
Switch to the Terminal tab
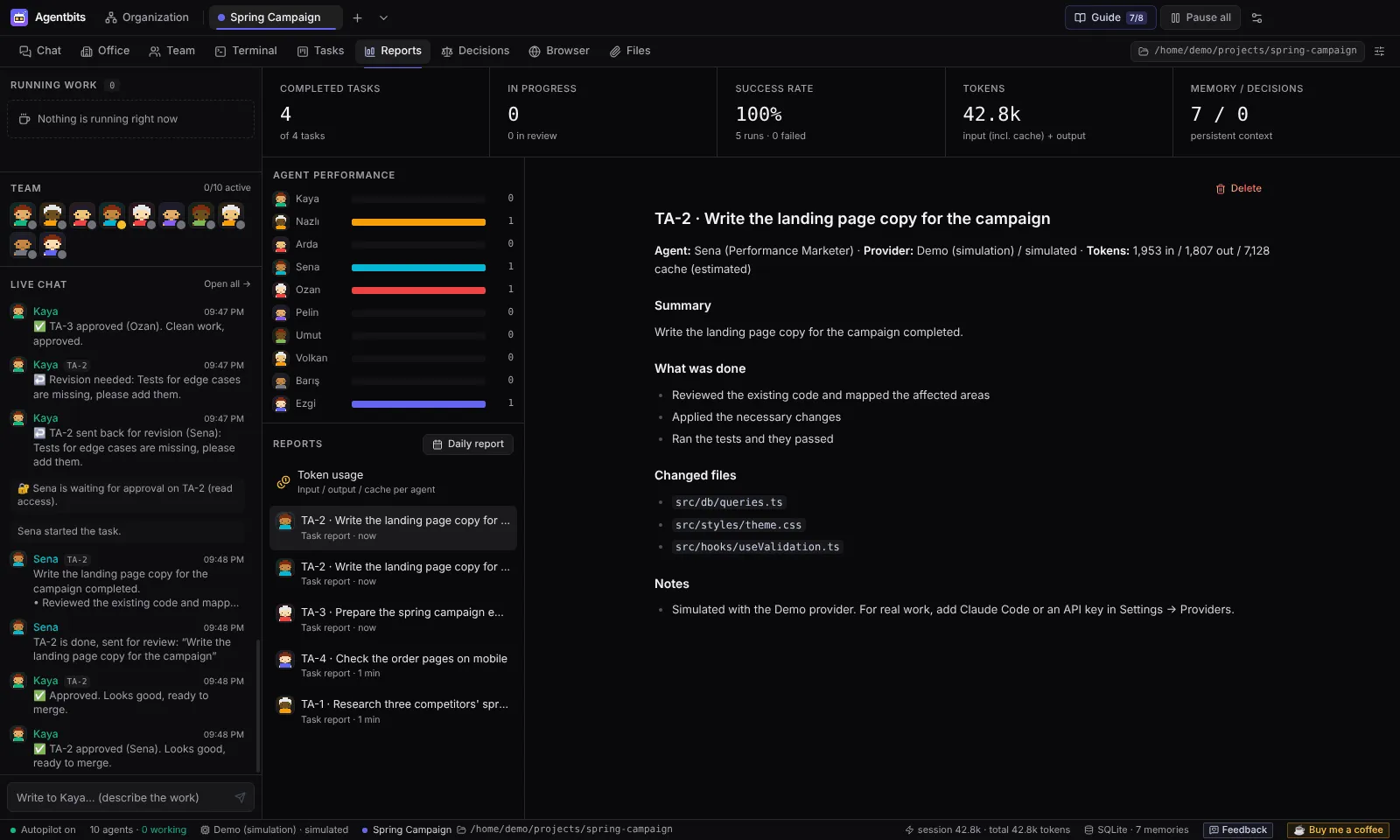tap(246, 51)
